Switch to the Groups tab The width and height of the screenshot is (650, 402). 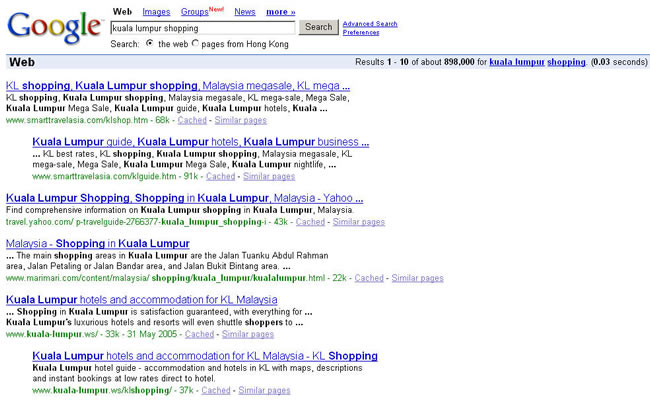pyautogui.click(x=195, y=12)
